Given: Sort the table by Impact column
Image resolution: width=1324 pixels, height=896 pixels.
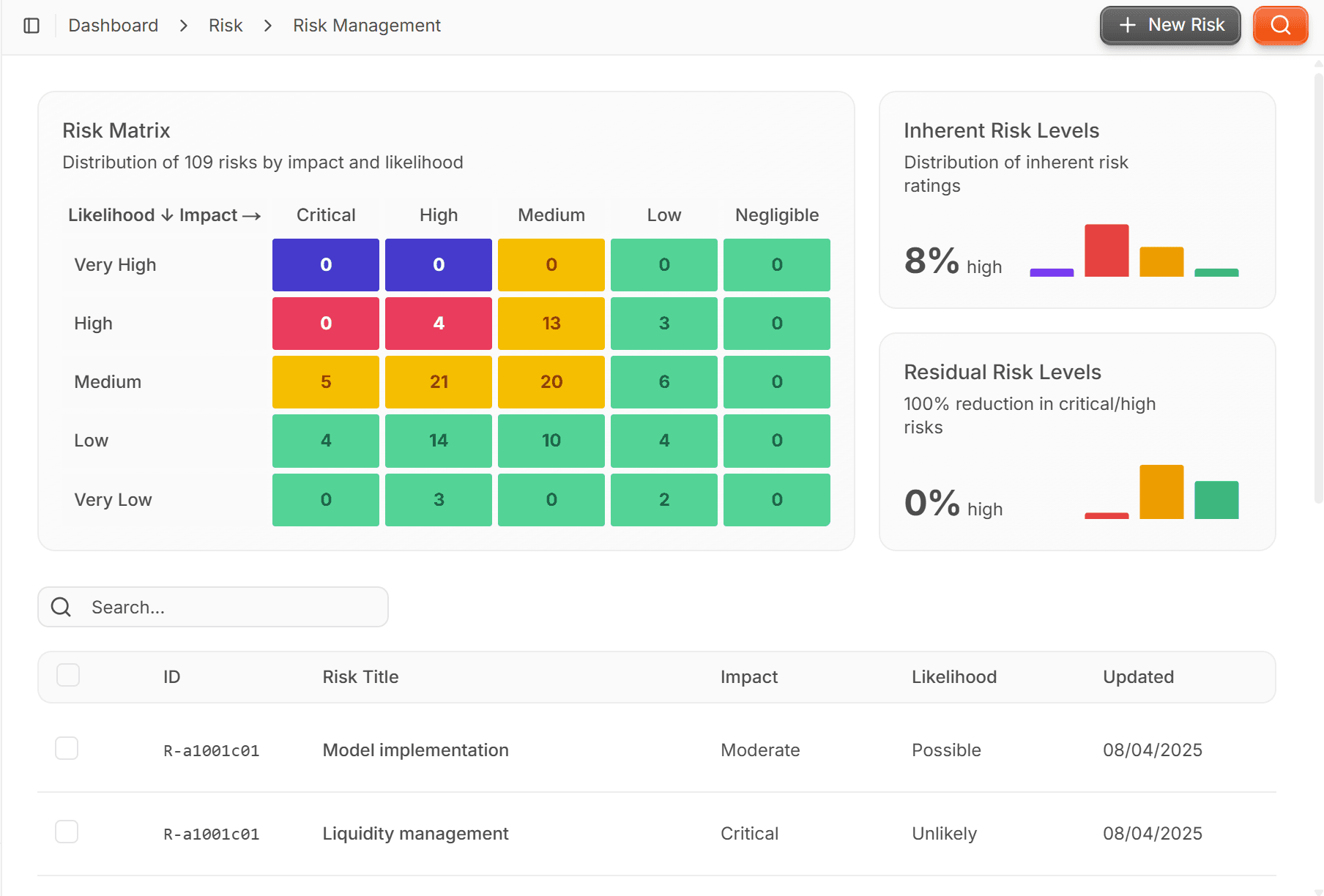Looking at the screenshot, I should pos(748,676).
